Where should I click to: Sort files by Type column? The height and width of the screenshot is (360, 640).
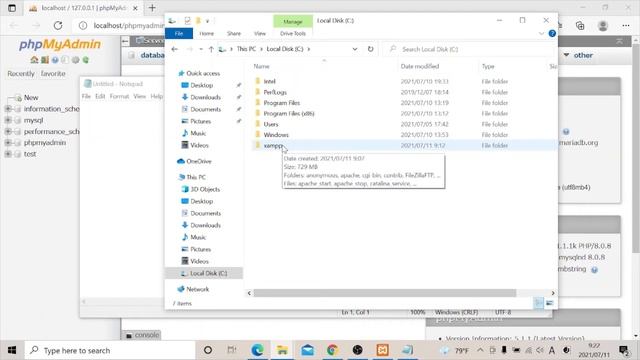(x=488, y=66)
